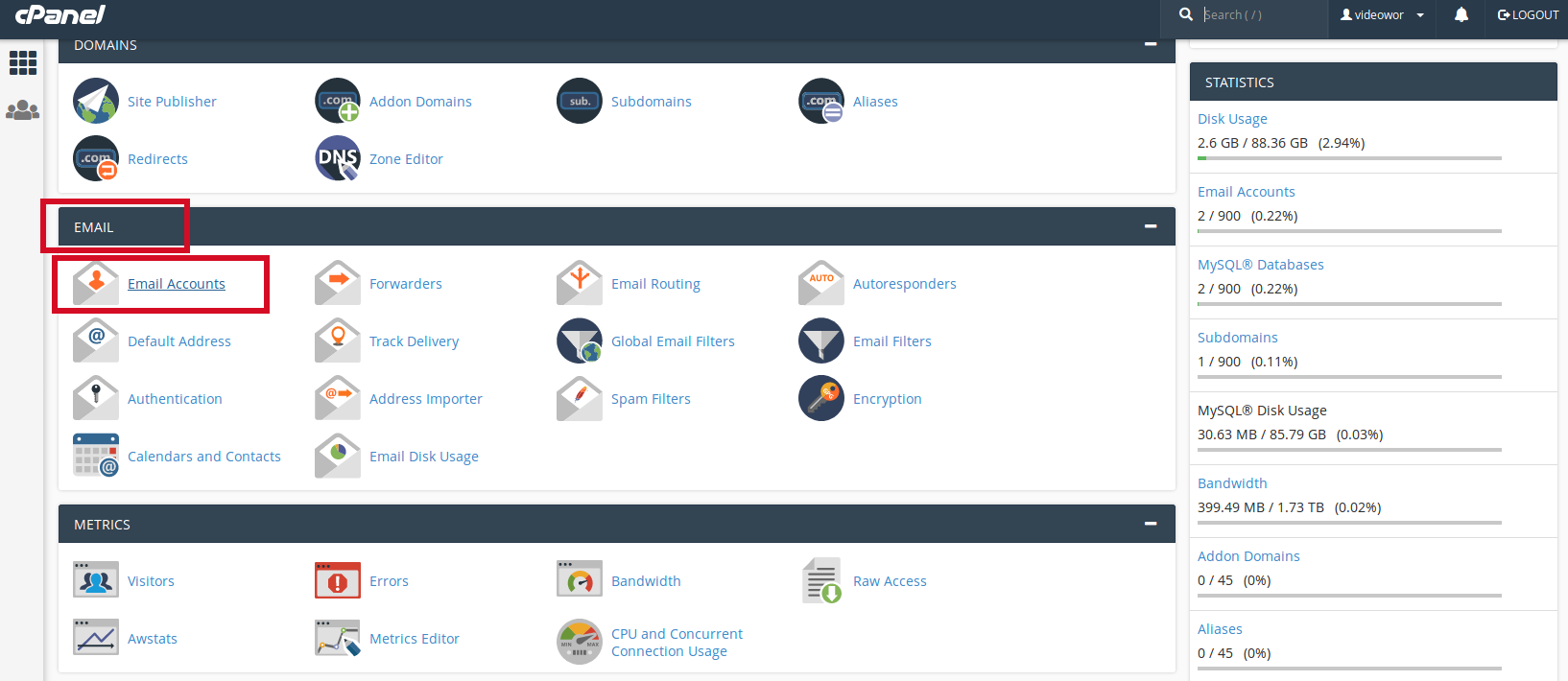
Task: Open the Email Disk Usage icon
Action: pos(338,456)
